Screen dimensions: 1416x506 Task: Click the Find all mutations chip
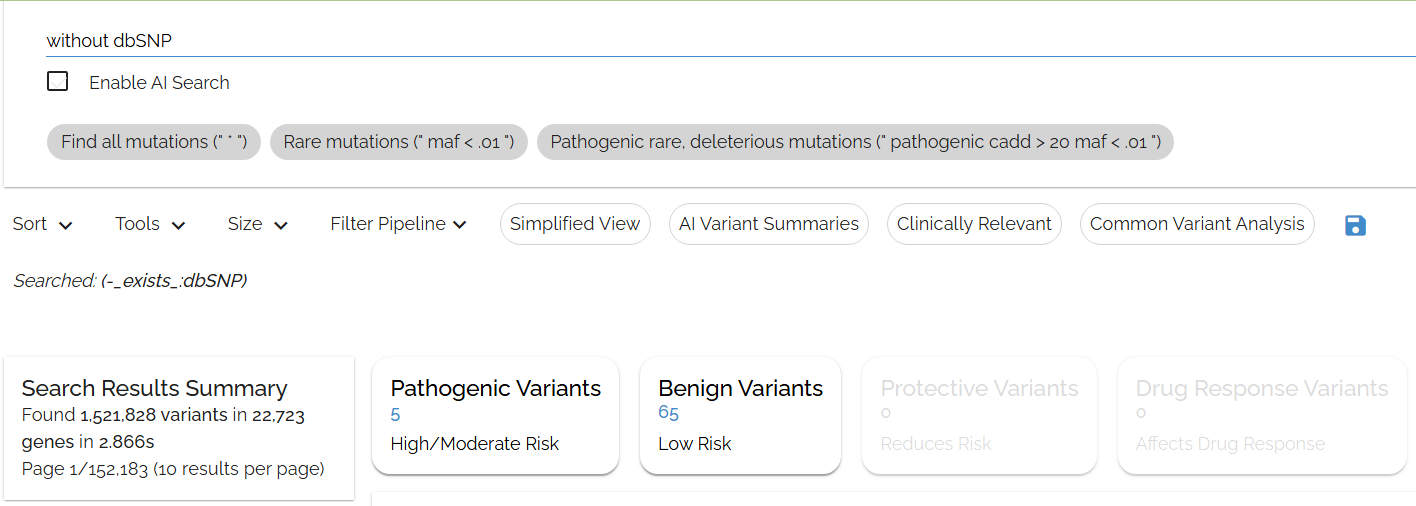pos(153,142)
